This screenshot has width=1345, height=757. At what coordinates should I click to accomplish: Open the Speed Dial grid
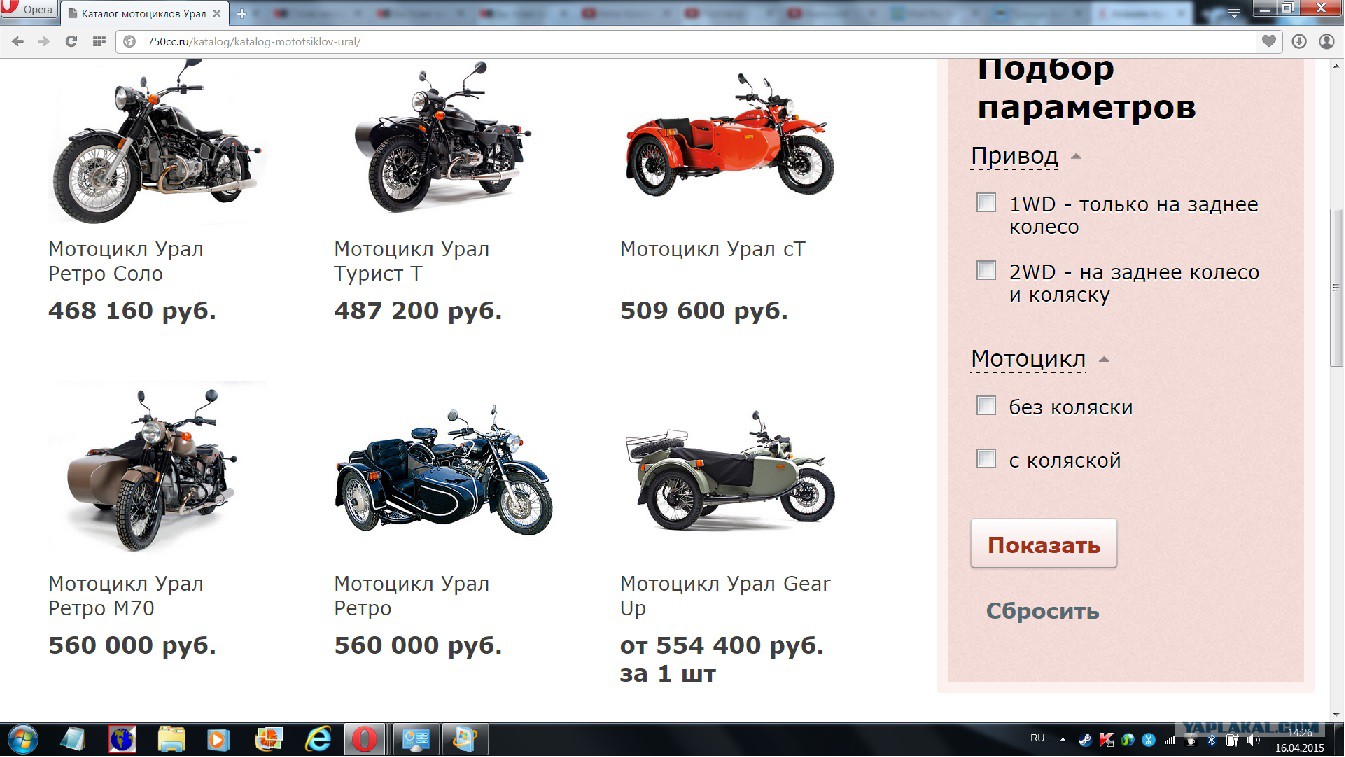[98, 41]
